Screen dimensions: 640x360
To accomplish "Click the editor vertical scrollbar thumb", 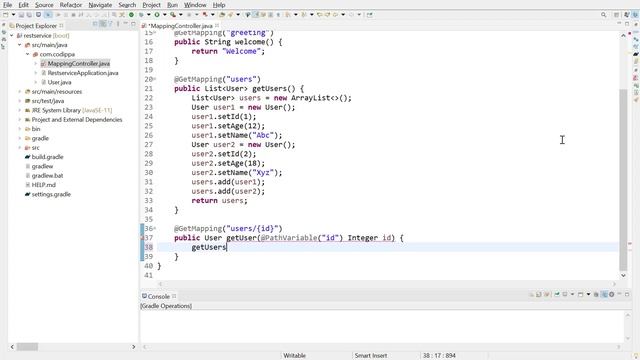I will [x=623, y=180].
